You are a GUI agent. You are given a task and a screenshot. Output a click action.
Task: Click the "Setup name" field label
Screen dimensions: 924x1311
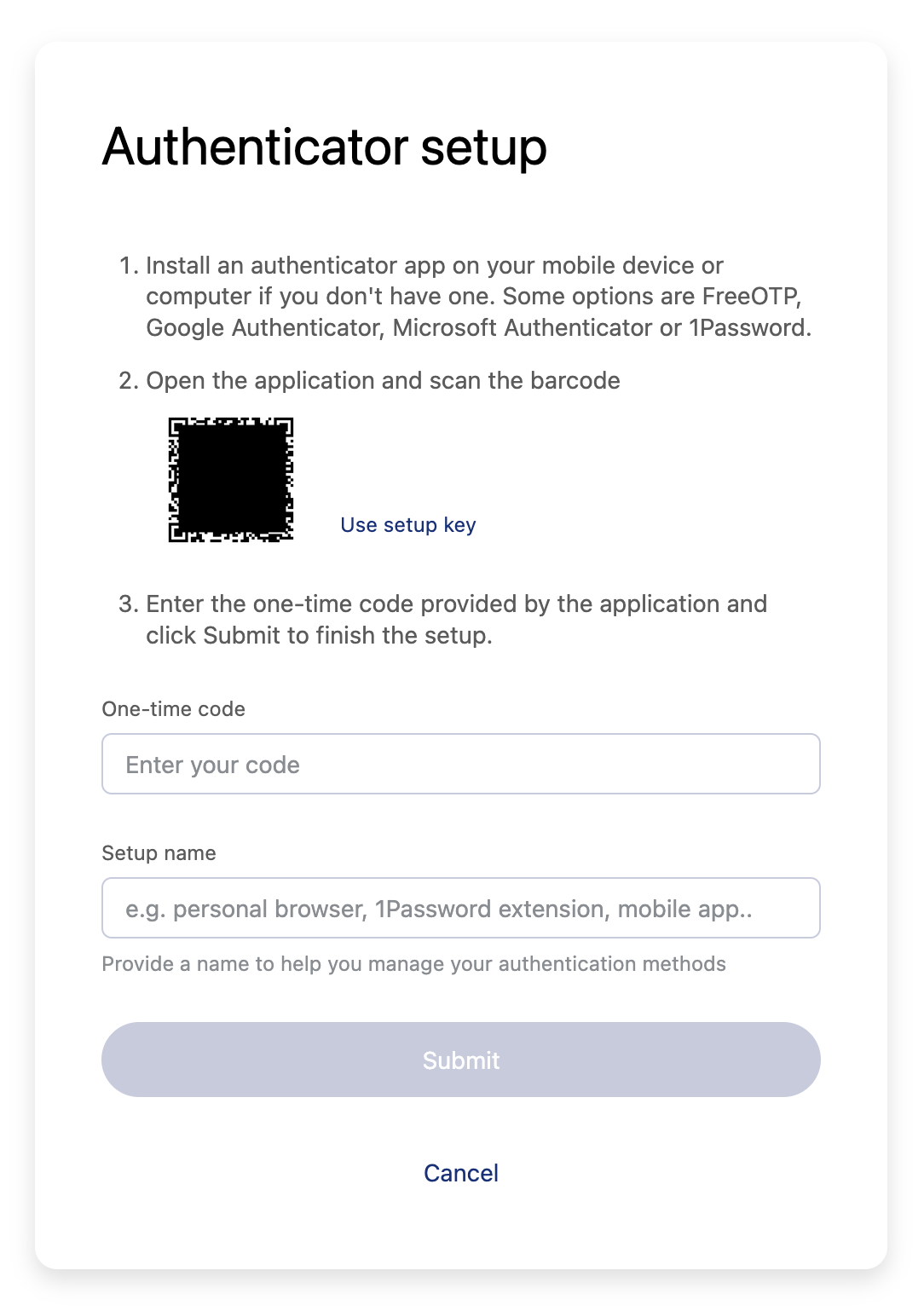click(x=159, y=853)
